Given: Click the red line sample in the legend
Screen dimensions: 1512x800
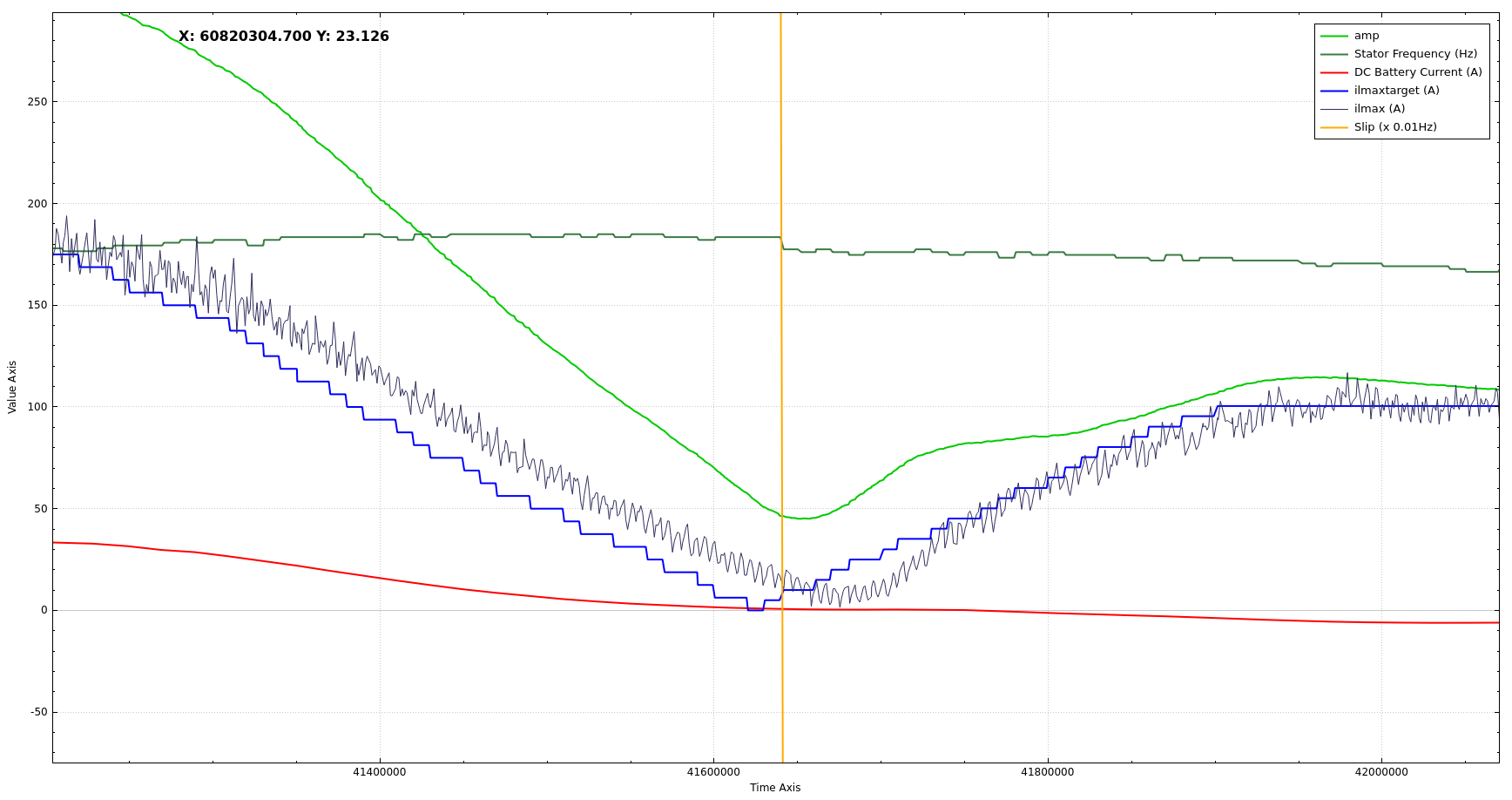Looking at the screenshot, I should click(1333, 72).
